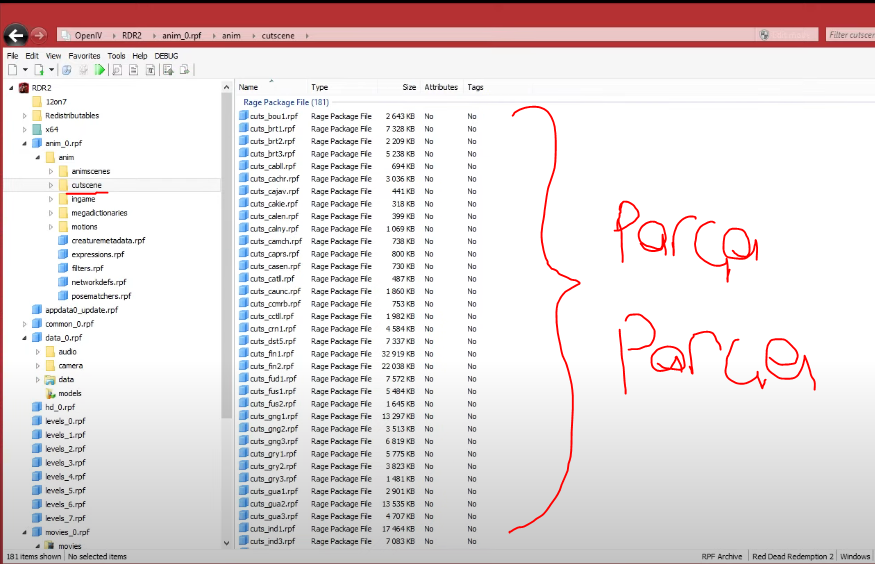
Task: Click RDR2 in the breadcrumb path
Action: (x=132, y=35)
